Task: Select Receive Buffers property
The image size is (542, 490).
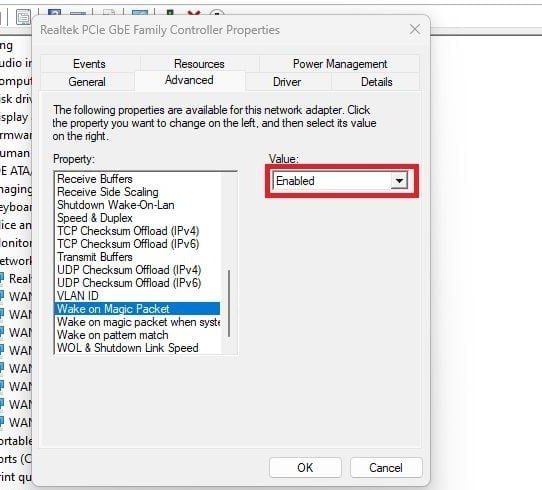Action: coord(137,179)
